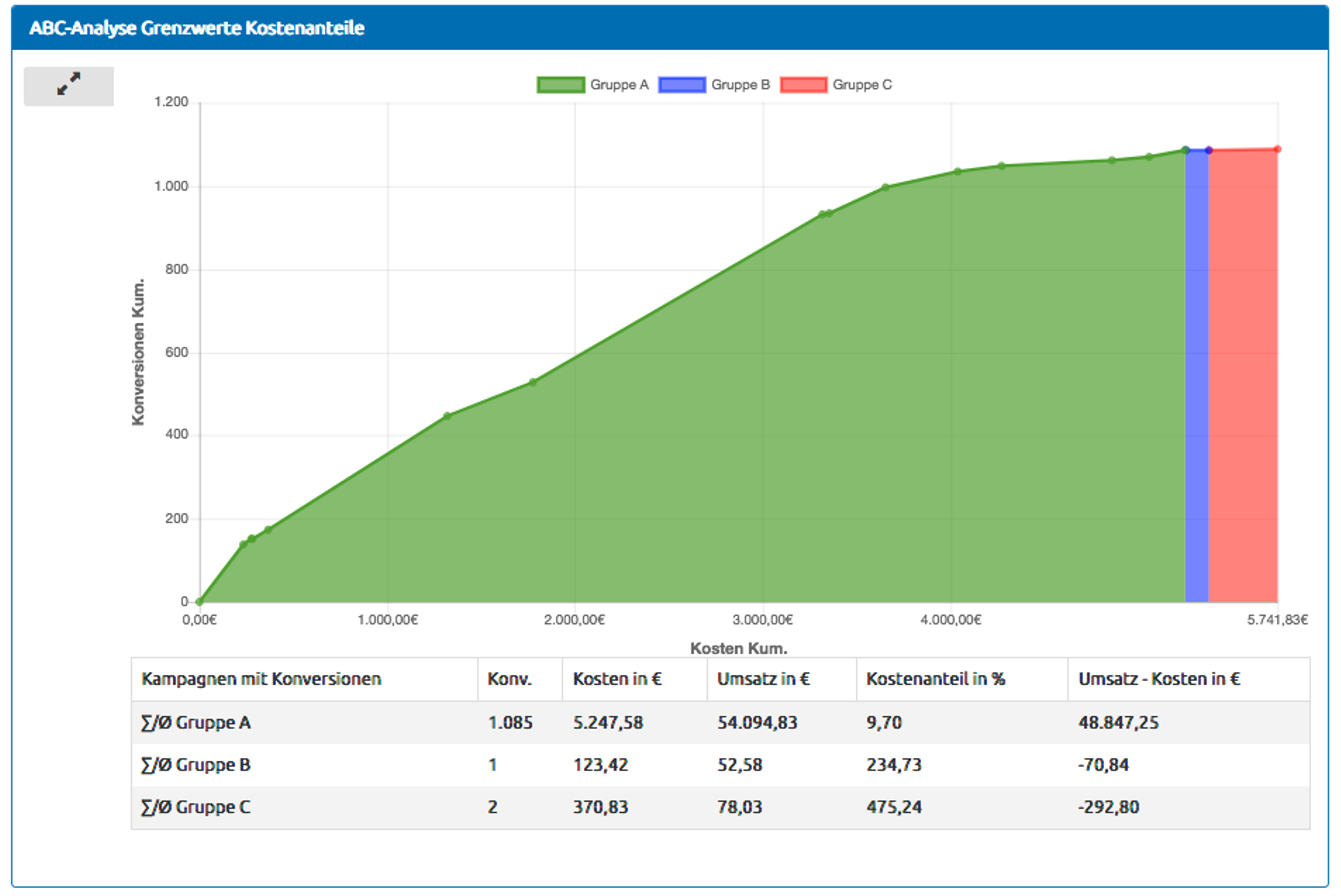This screenshot has width=1341, height=896.
Task: Click the expand chart fullscreen arrows button
Action: tap(68, 86)
